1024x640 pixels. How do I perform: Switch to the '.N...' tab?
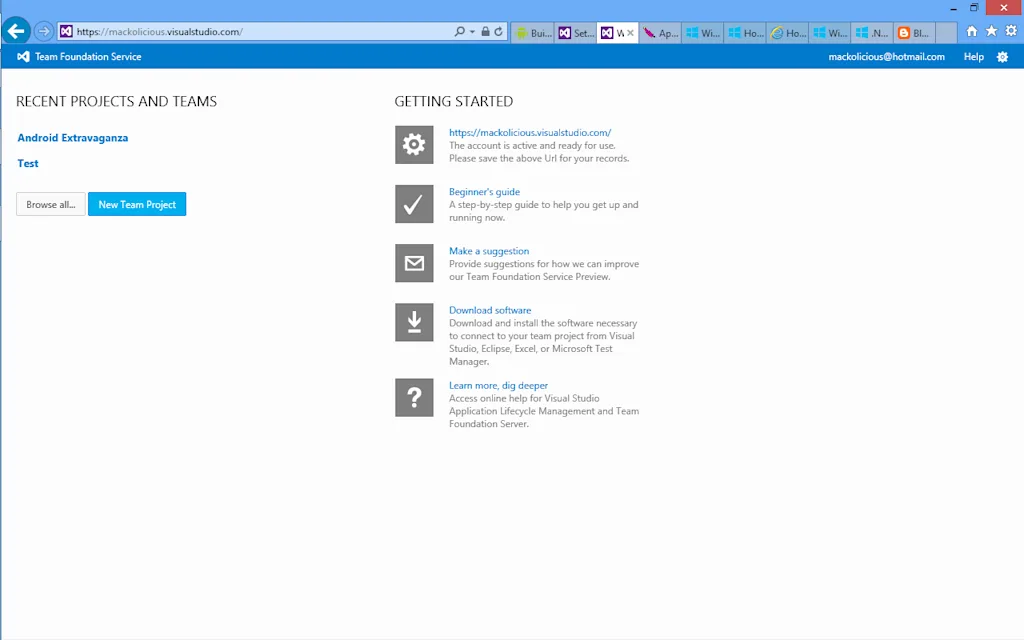(872, 33)
